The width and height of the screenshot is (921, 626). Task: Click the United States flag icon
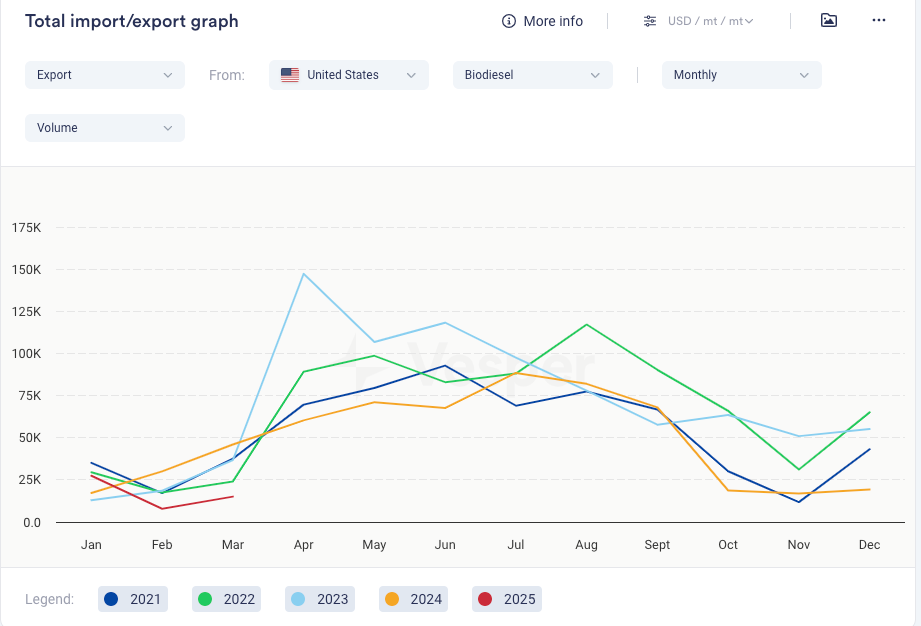(x=290, y=75)
